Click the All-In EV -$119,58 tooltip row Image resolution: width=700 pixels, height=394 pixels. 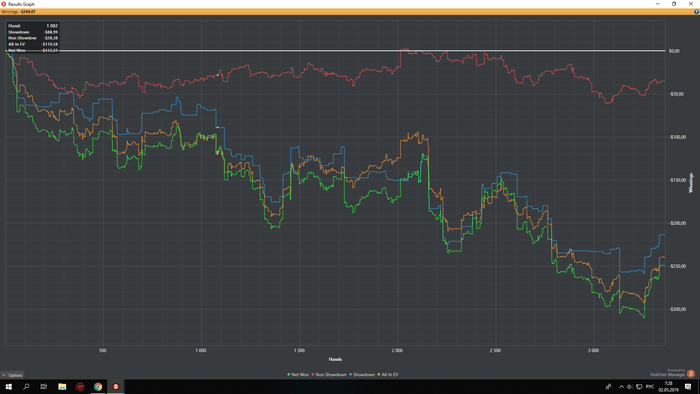[33, 44]
